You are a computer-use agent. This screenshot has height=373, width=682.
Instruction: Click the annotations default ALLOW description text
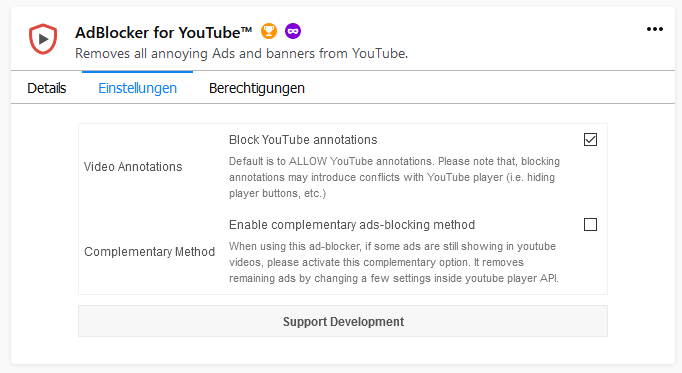(x=394, y=177)
